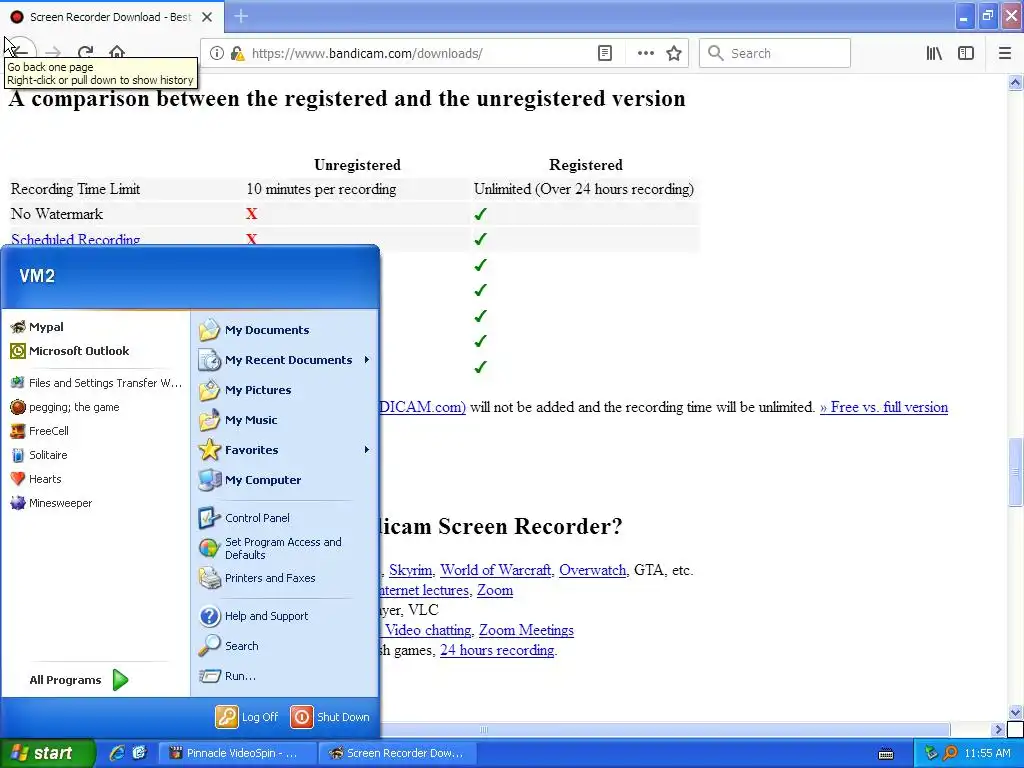Image resolution: width=1024 pixels, height=768 pixels.
Task: Open the Scheduled Recording link
Action: click(x=76, y=239)
